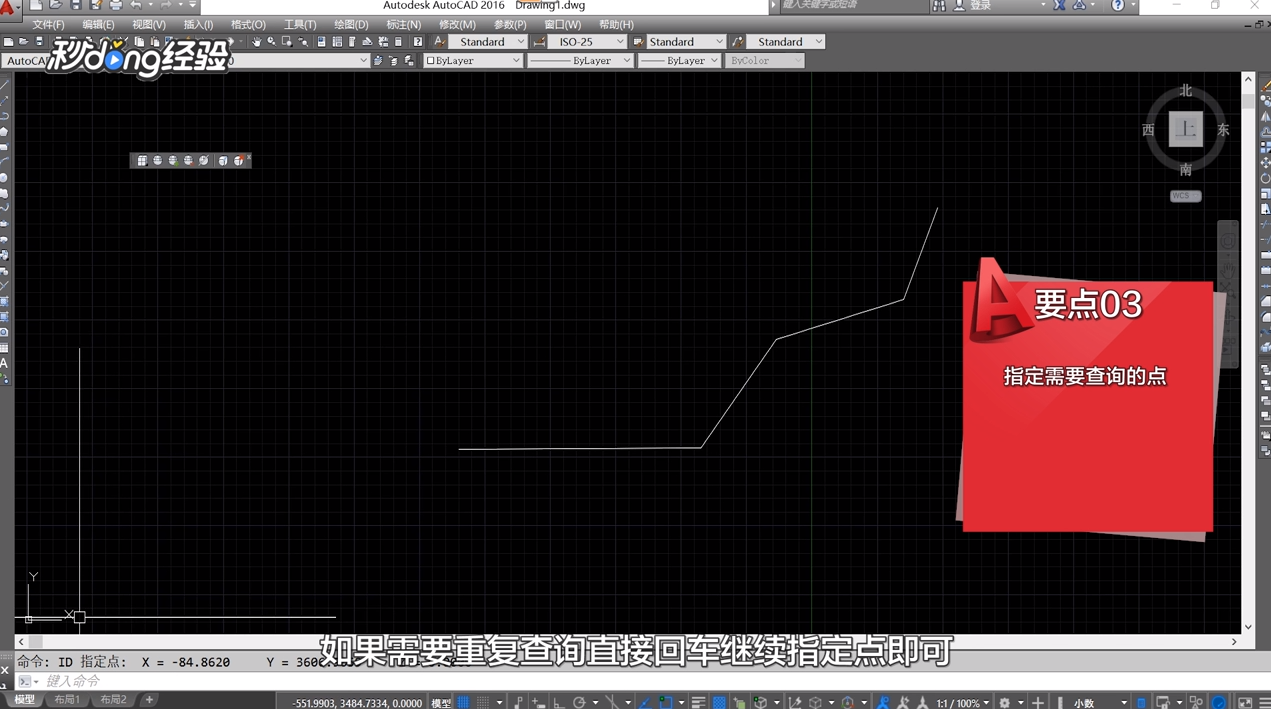Select the Line tool in left draw toolbar
Image resolution: width=1271 pixels, height=709 pixels.
point(5,85)
